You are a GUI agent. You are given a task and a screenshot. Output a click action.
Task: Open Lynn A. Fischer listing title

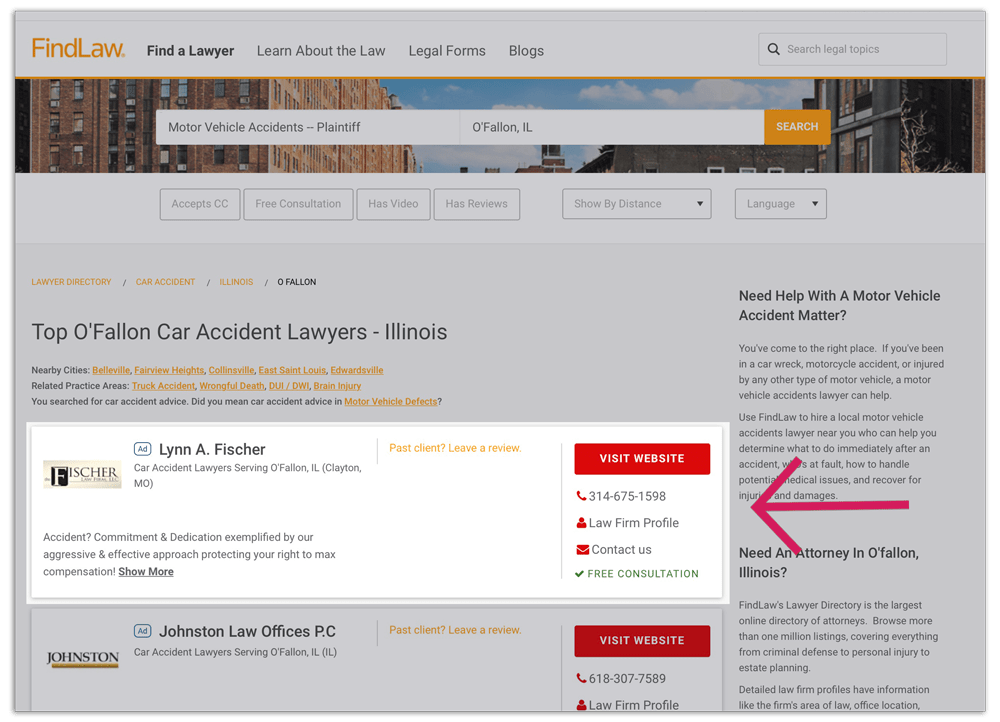pos(212,449)
